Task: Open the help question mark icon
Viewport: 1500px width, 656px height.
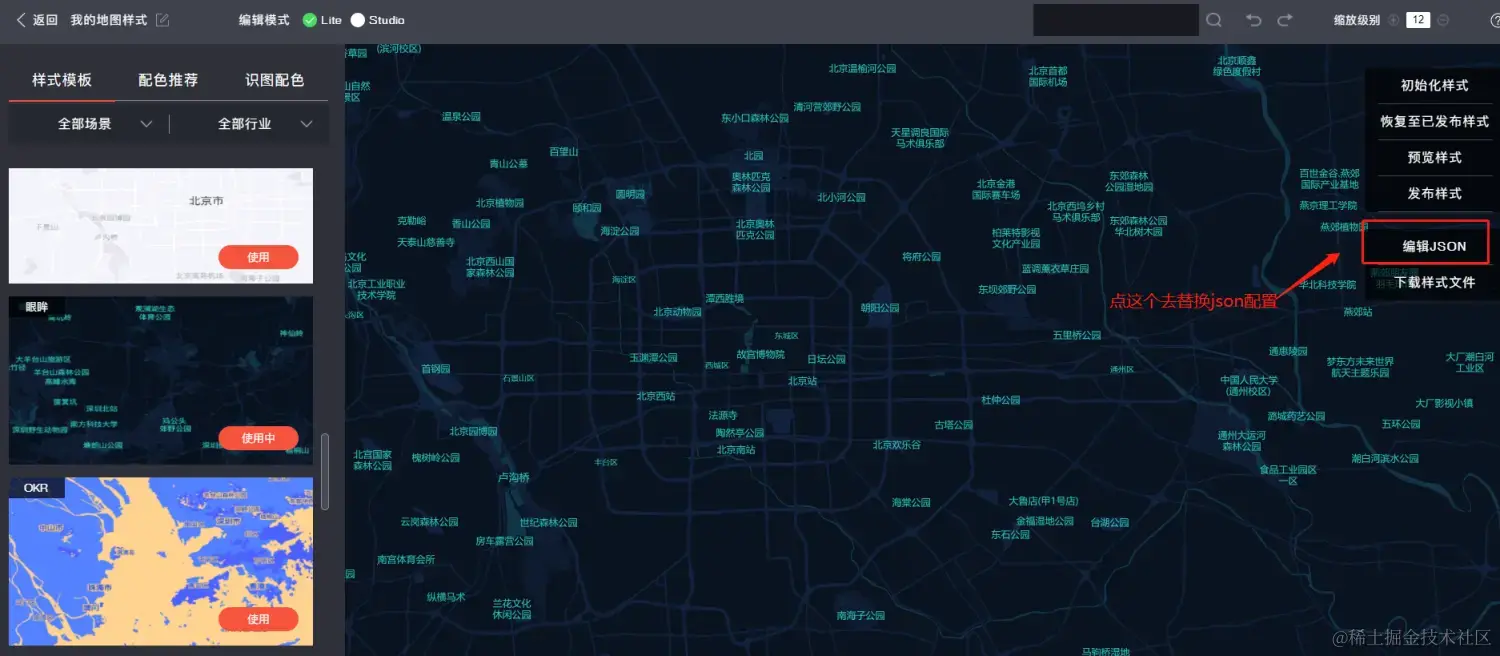Action: tap(1495, 20)
